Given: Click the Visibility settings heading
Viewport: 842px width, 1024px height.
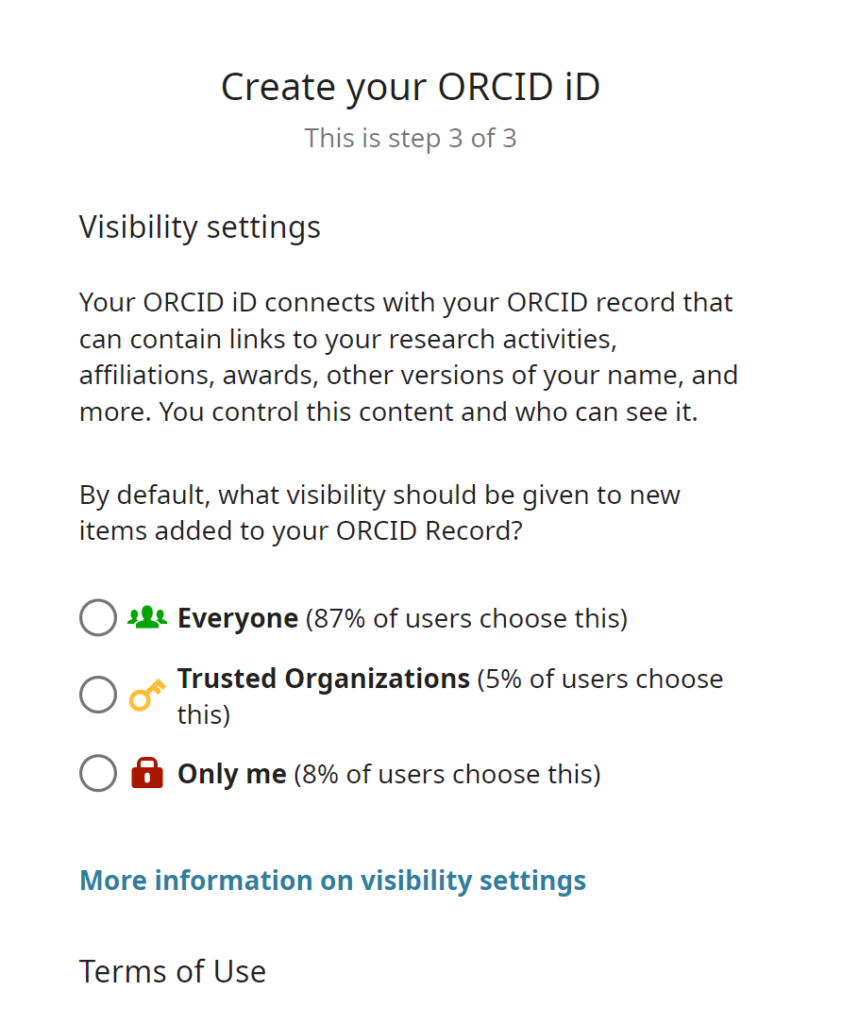Looking at the screenshot, I should 199,227.
